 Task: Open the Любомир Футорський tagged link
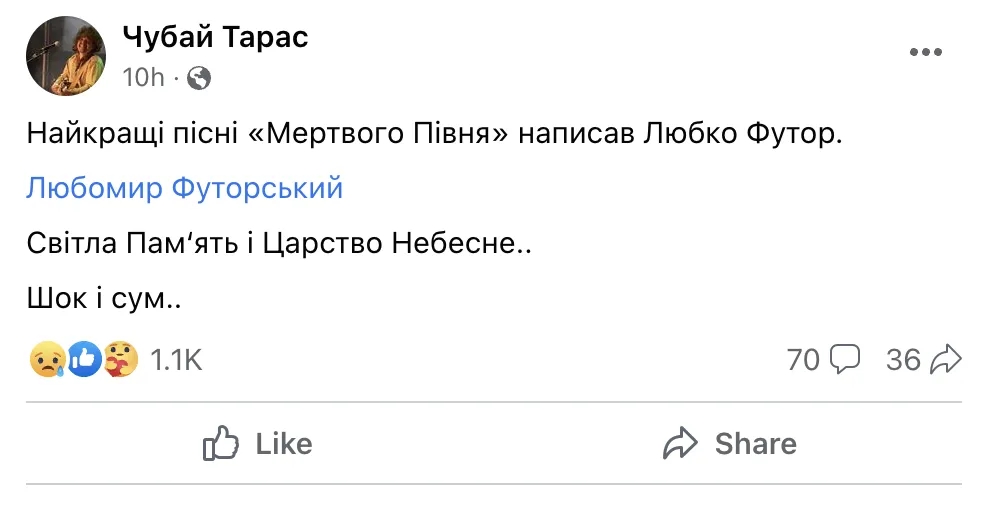[184, 187]
